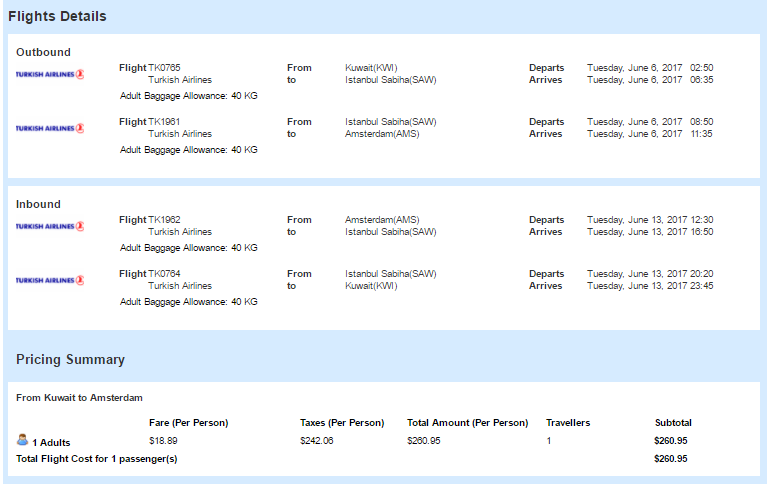
Task: Select the Flights Details heading
Action: coord(57,17)
